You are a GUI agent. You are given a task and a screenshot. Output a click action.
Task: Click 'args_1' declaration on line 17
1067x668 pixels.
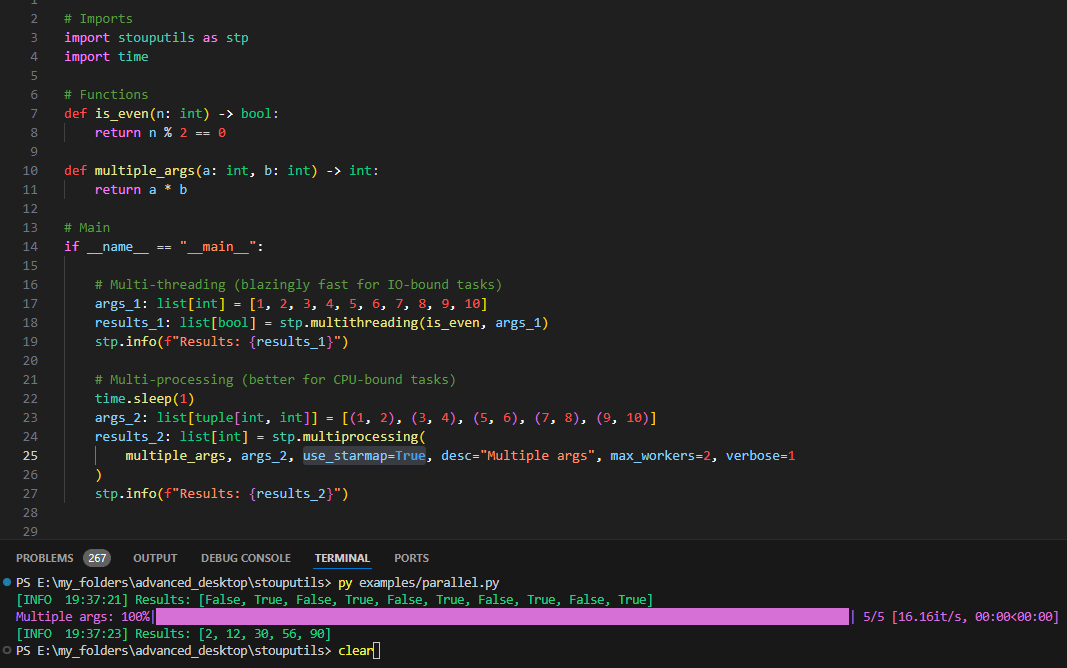pos(118,303)
